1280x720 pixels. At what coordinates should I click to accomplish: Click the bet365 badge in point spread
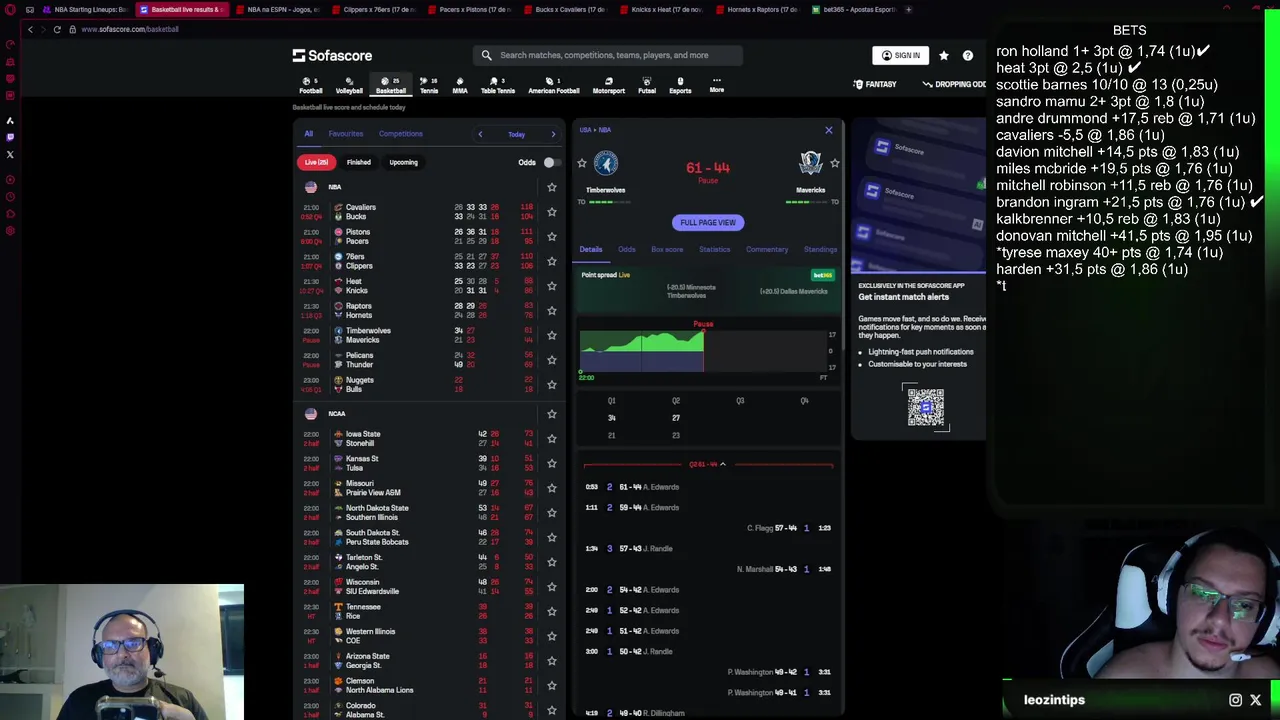click(x=822, y=275)
